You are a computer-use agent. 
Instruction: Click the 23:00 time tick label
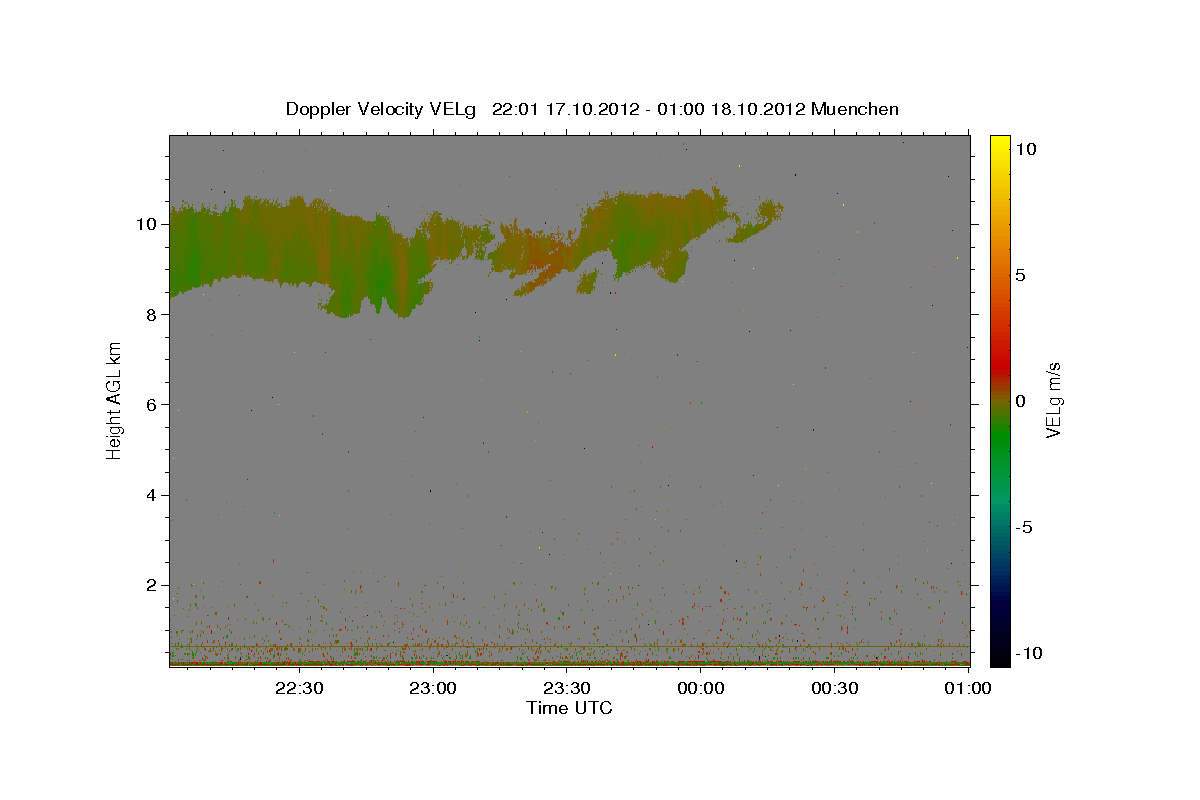(x=433, y=688)
